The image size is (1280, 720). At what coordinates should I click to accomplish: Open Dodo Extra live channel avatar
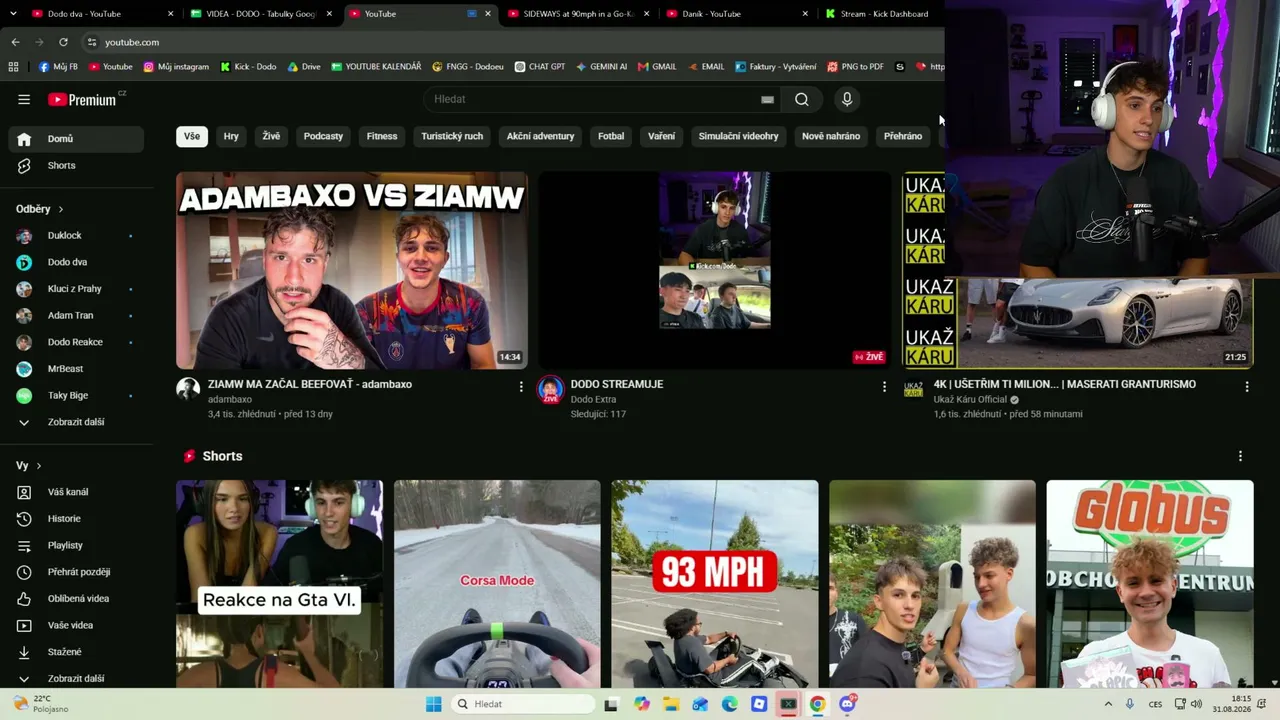click(551, 390)
